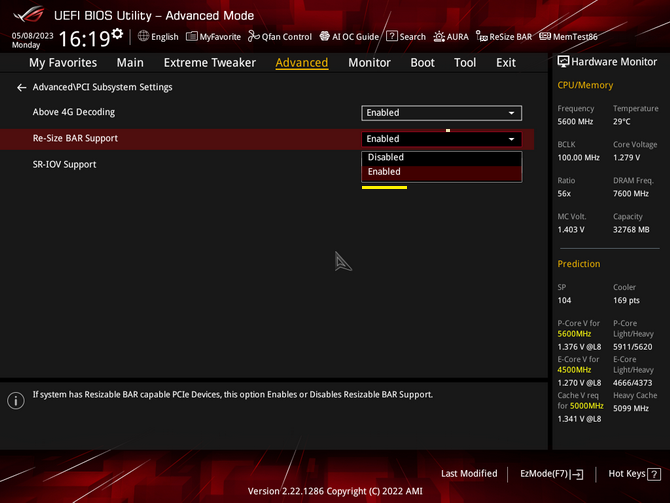The height and width of the screenshot is (503, 670).
Task: Open MyFavorite folder icon
Action: (191, 36)
